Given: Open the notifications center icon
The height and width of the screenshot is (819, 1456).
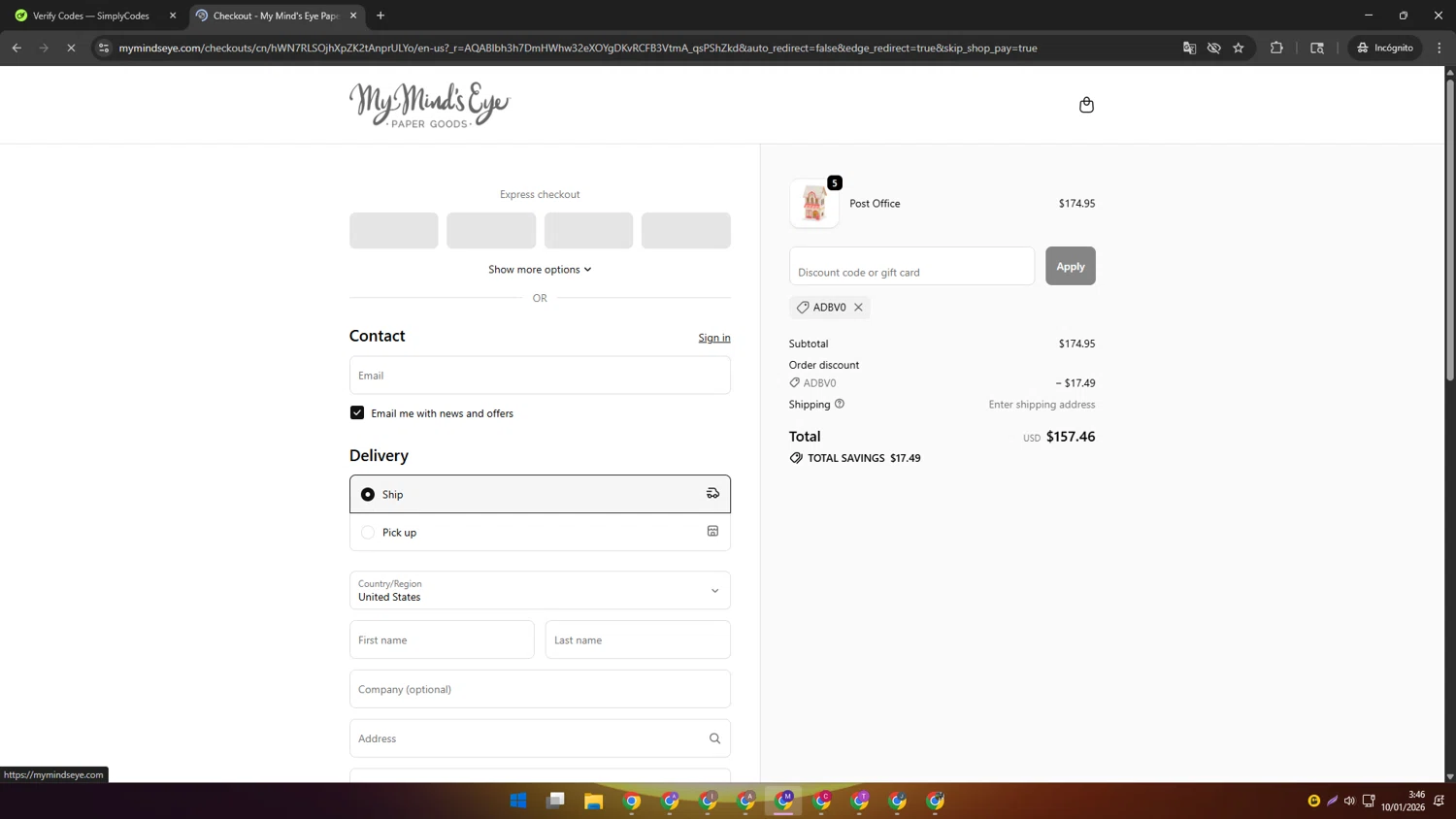Looking at the screenshot, I should (1439, 801).
